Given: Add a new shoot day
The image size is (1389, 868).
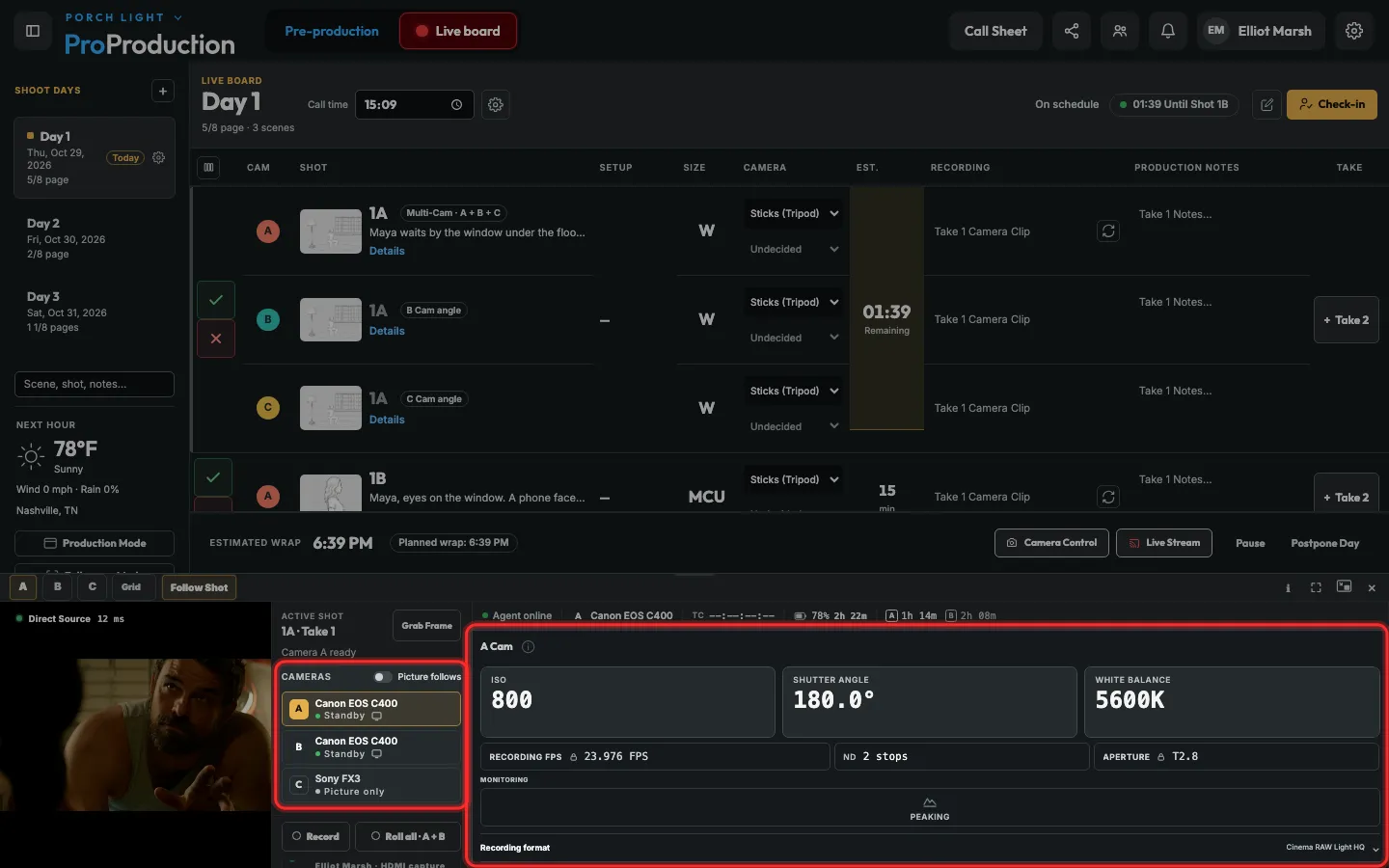Looking at the screenshot, I should click(163, 91).
